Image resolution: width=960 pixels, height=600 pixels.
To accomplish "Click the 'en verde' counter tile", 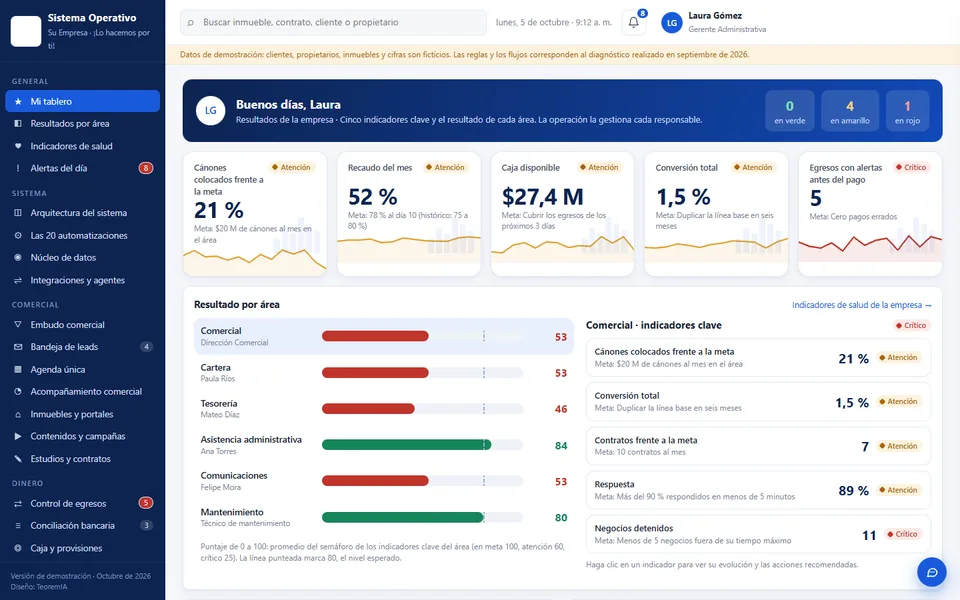I will 790,111.
